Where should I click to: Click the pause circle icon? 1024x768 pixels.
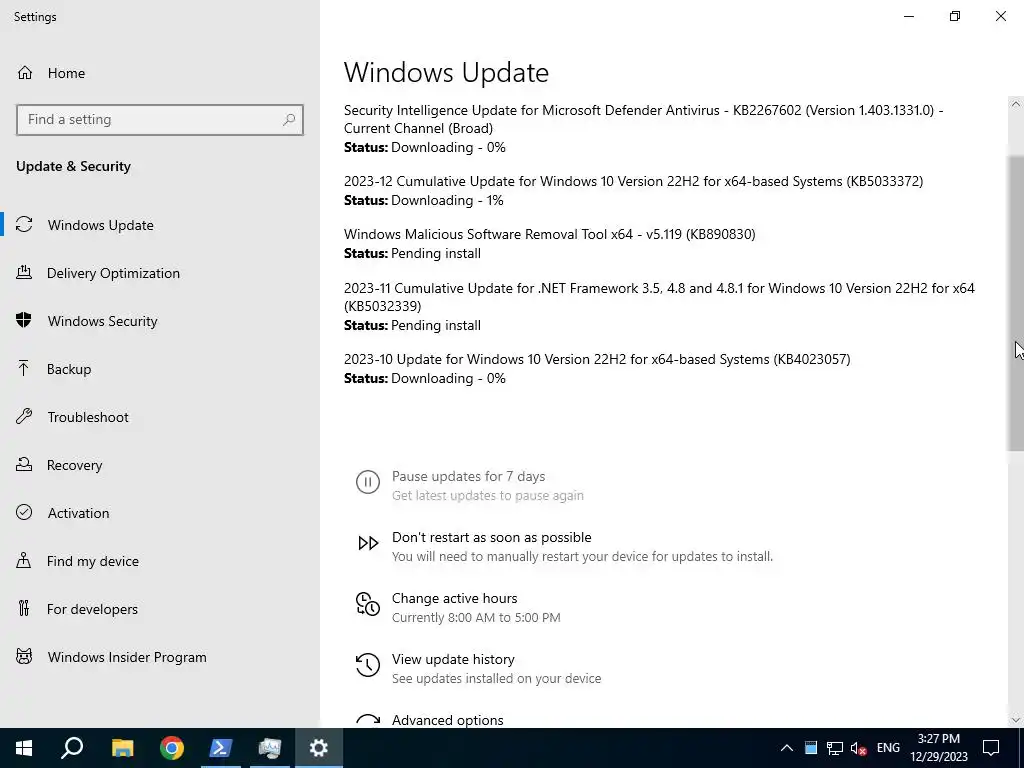[368, 483]
